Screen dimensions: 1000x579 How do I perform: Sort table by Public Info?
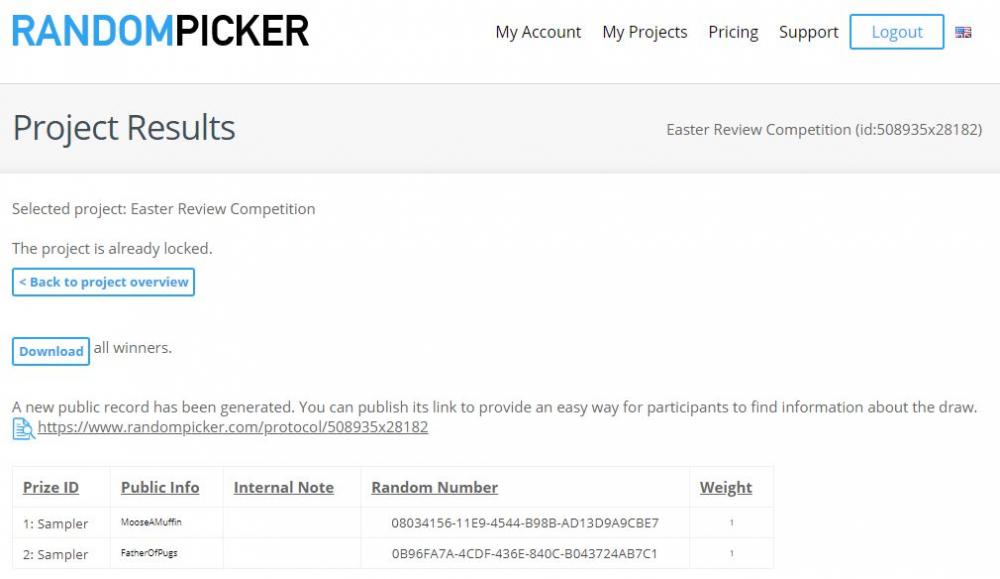pyautogui.click(x=160, y=487)
